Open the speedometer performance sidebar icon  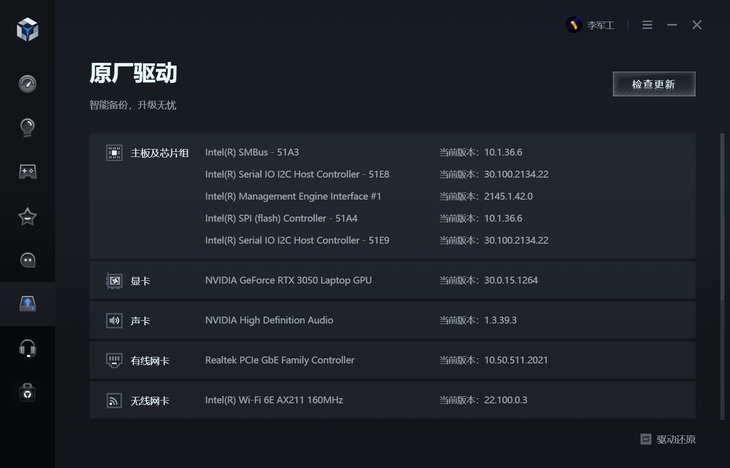pos(27,84)
